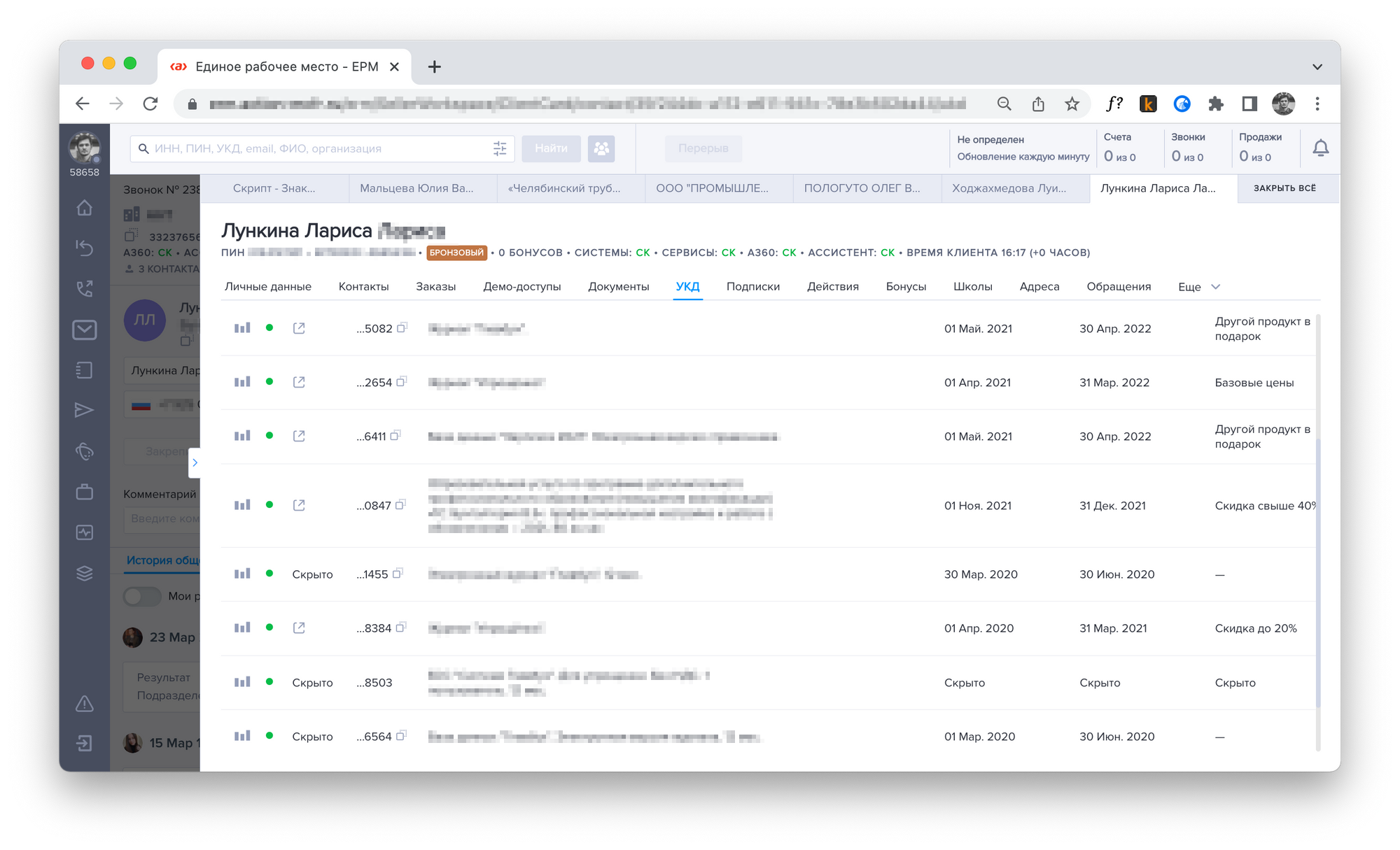Click the logout icon at sidebar bottom
Viewport: 1400px width, 850px height.
(85, 743)
